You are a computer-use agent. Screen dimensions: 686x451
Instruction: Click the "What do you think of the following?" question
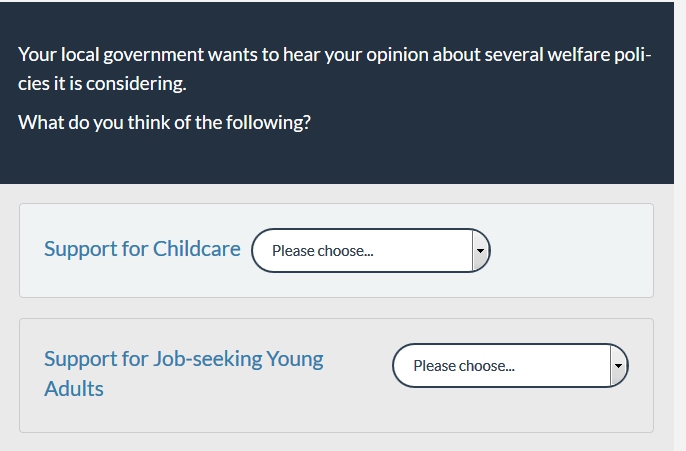(x=164, y=123)
